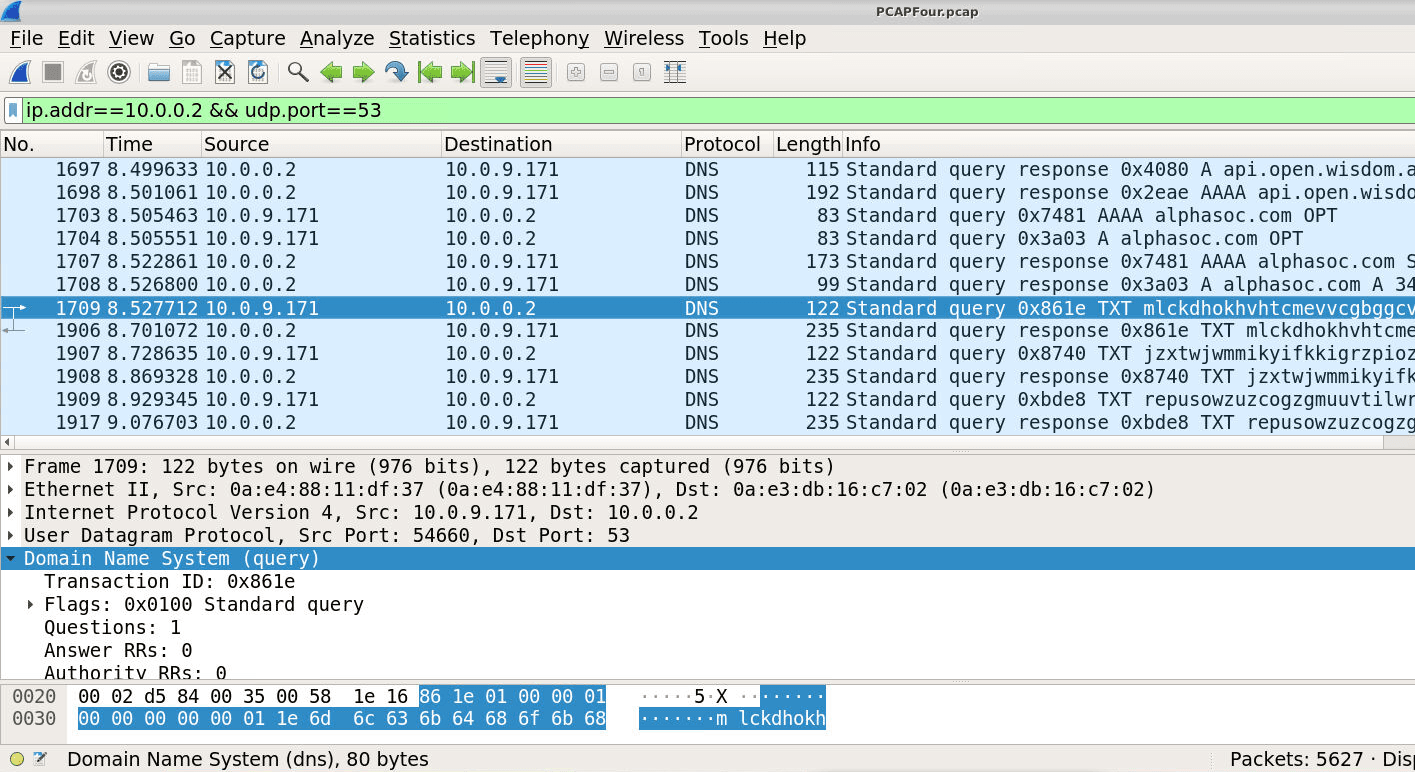
Task: Collapse the Domain Name System (query) section
Action: (11, 558)
